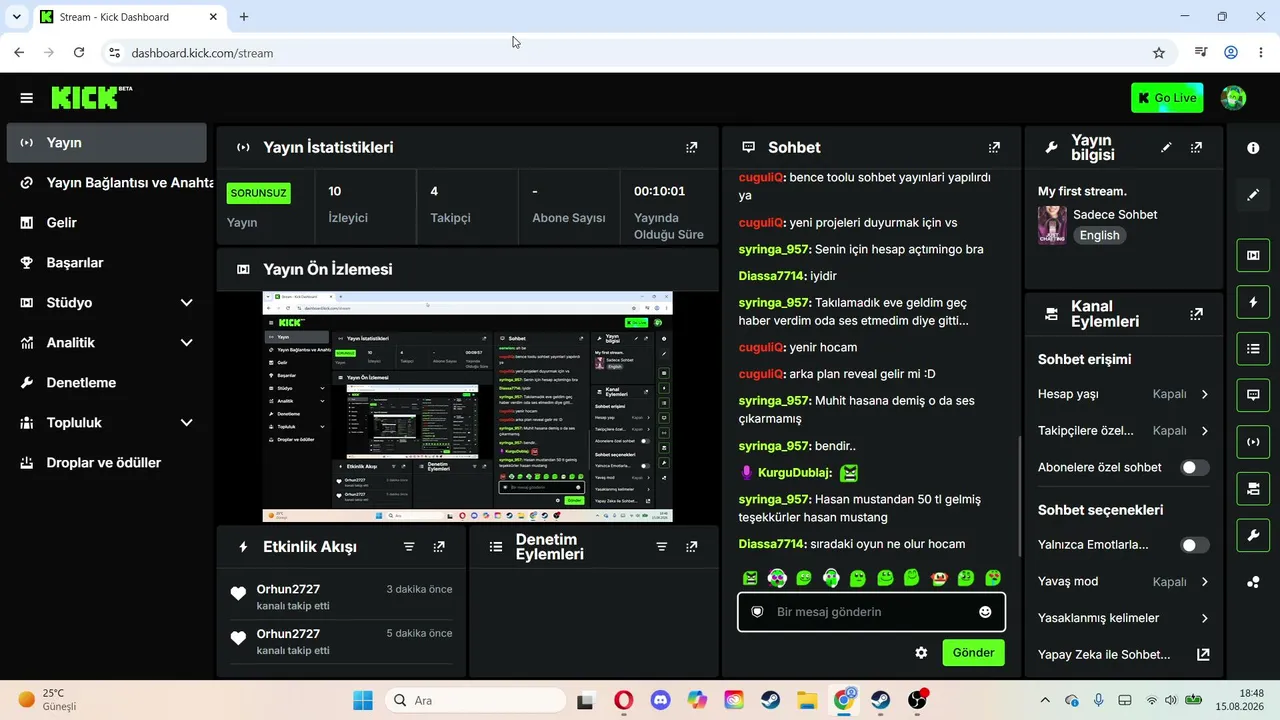
Task: Open Denetleme in the sidebar
Action: 106,383
